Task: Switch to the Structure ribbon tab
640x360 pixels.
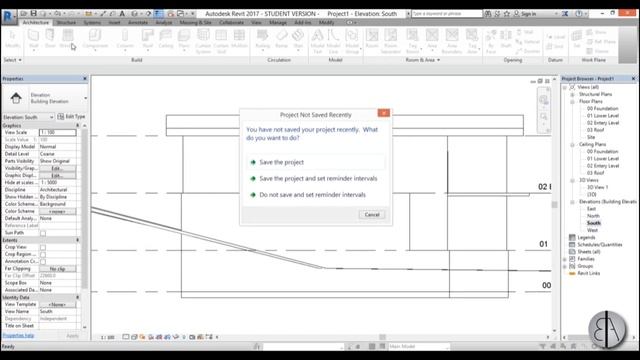Action: pos(66,22)
